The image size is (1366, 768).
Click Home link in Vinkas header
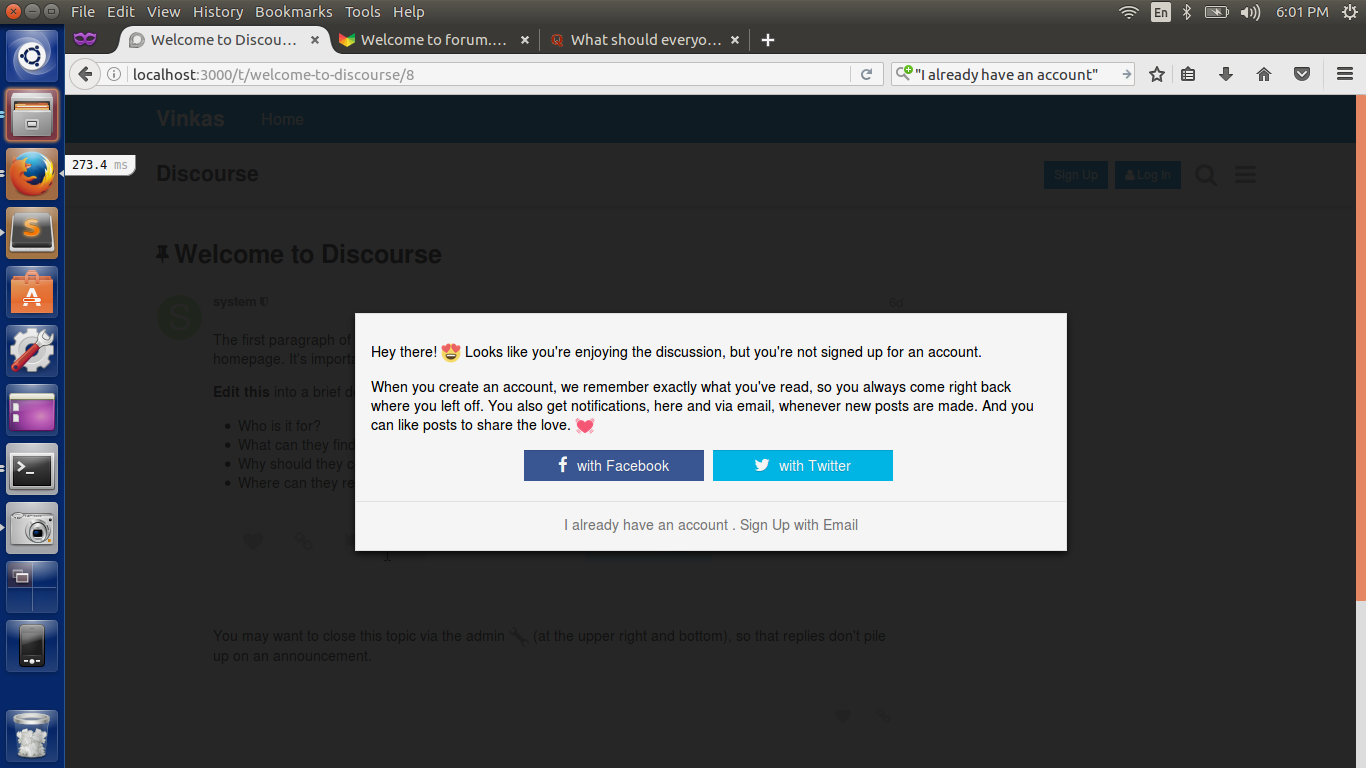coord(282,119)
